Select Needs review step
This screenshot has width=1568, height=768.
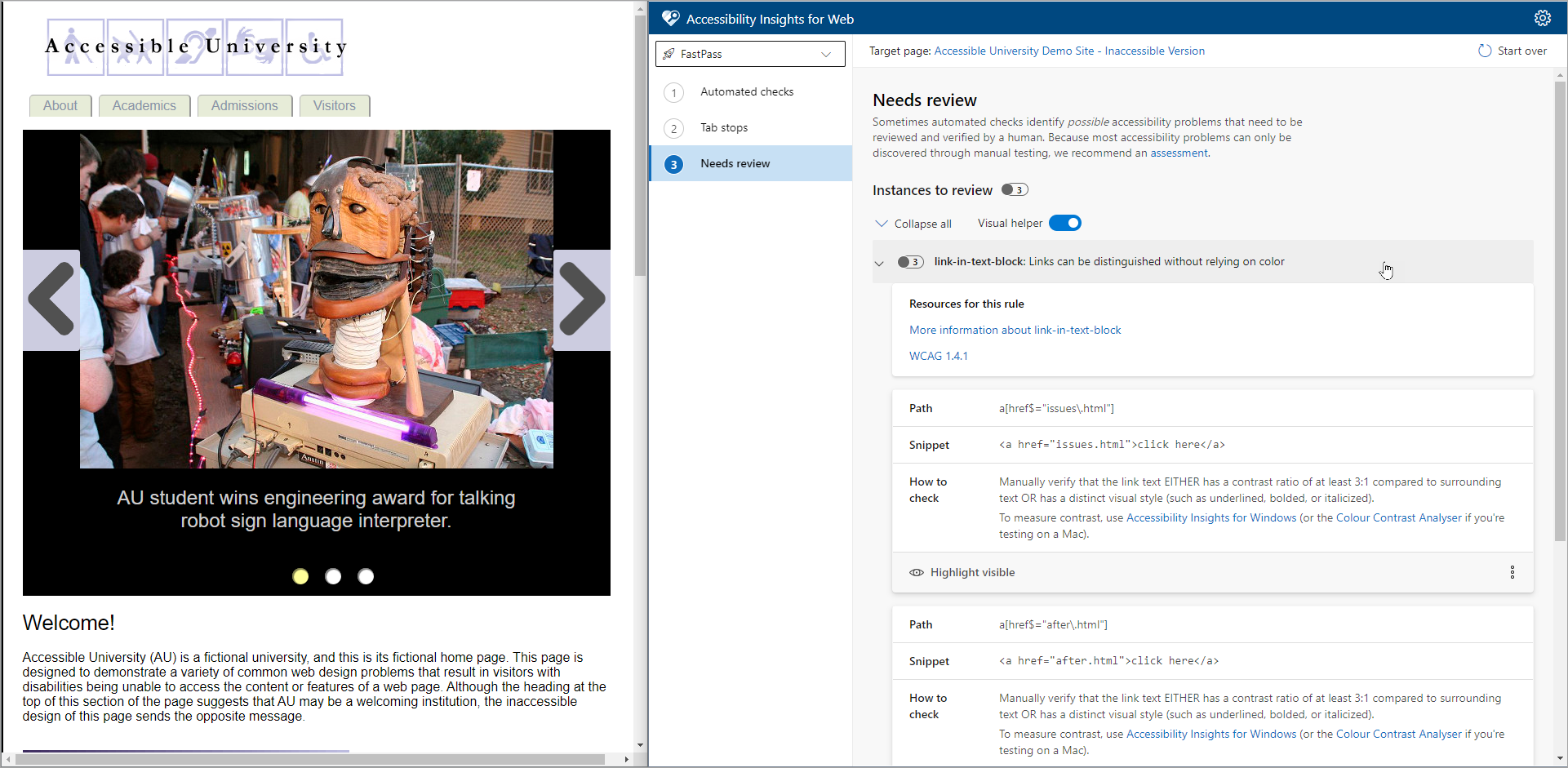click(750, 163)
